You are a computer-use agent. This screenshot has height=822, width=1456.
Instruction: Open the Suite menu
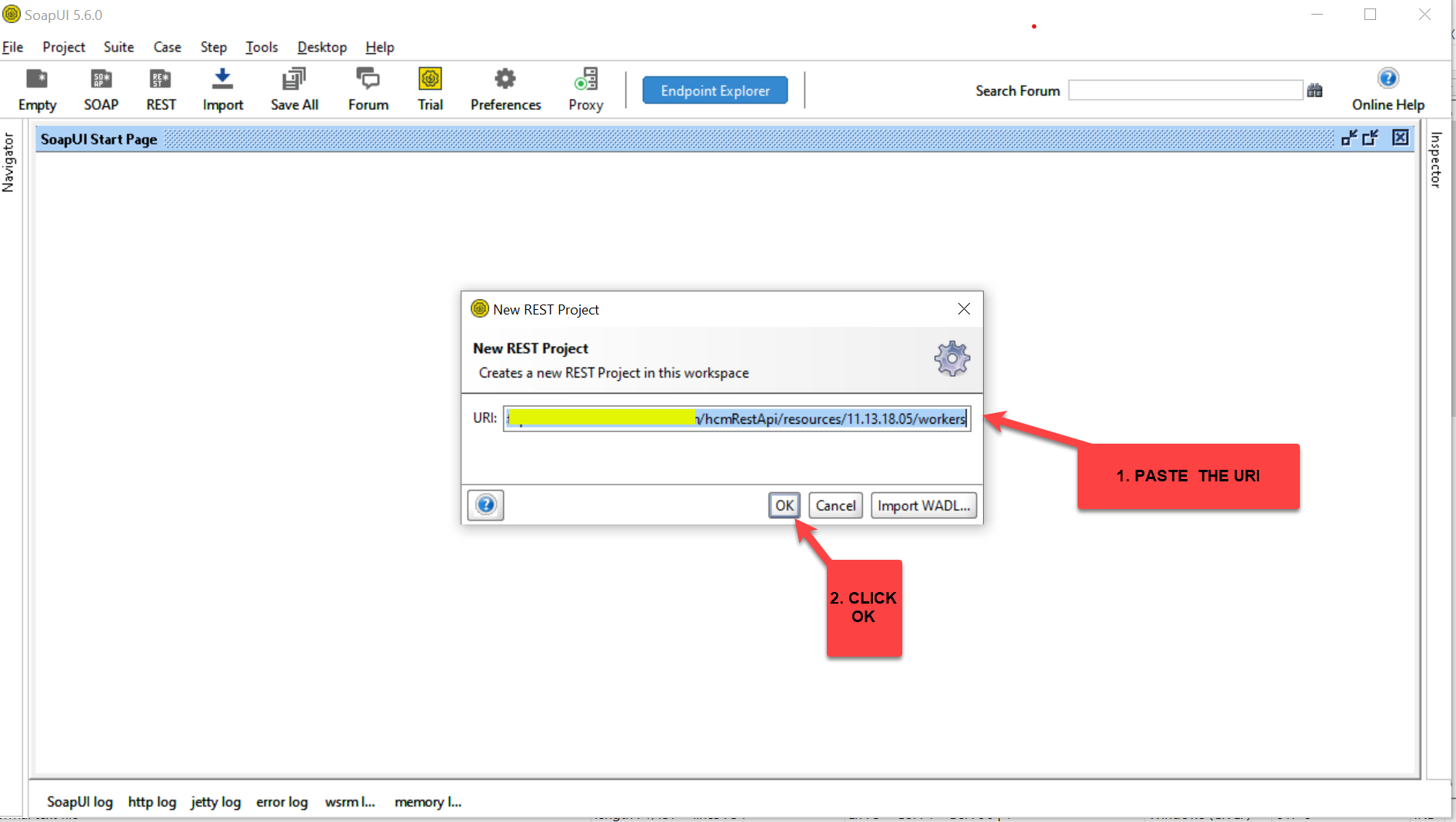point(118,47)
